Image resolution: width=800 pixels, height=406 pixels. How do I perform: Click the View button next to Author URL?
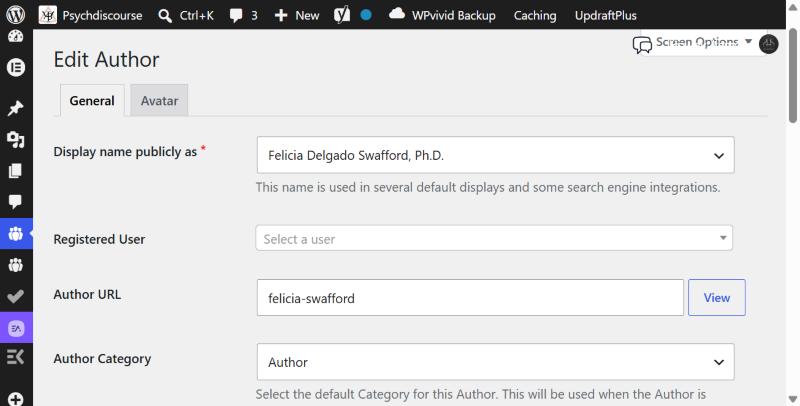coord(717,297)
